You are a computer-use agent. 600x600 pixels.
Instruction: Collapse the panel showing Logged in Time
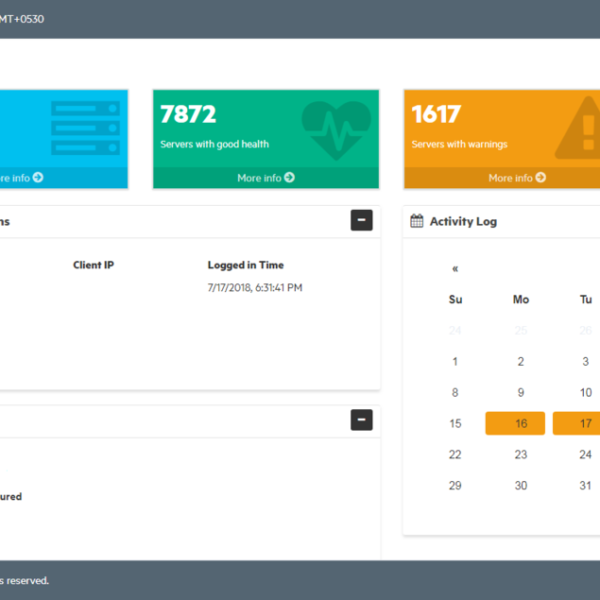[361, 220]
